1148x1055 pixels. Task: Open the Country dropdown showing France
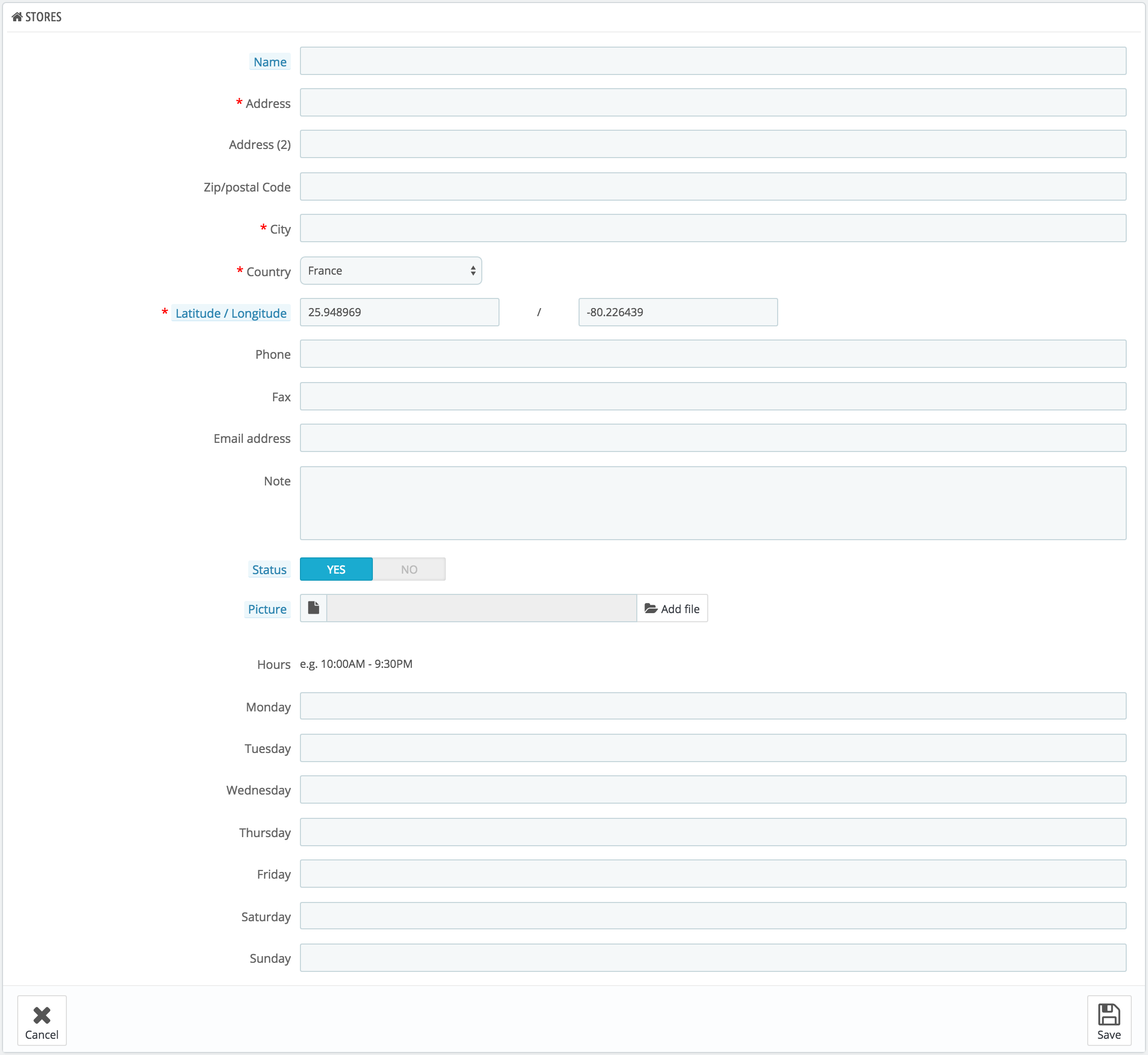[x=382, y=271]
